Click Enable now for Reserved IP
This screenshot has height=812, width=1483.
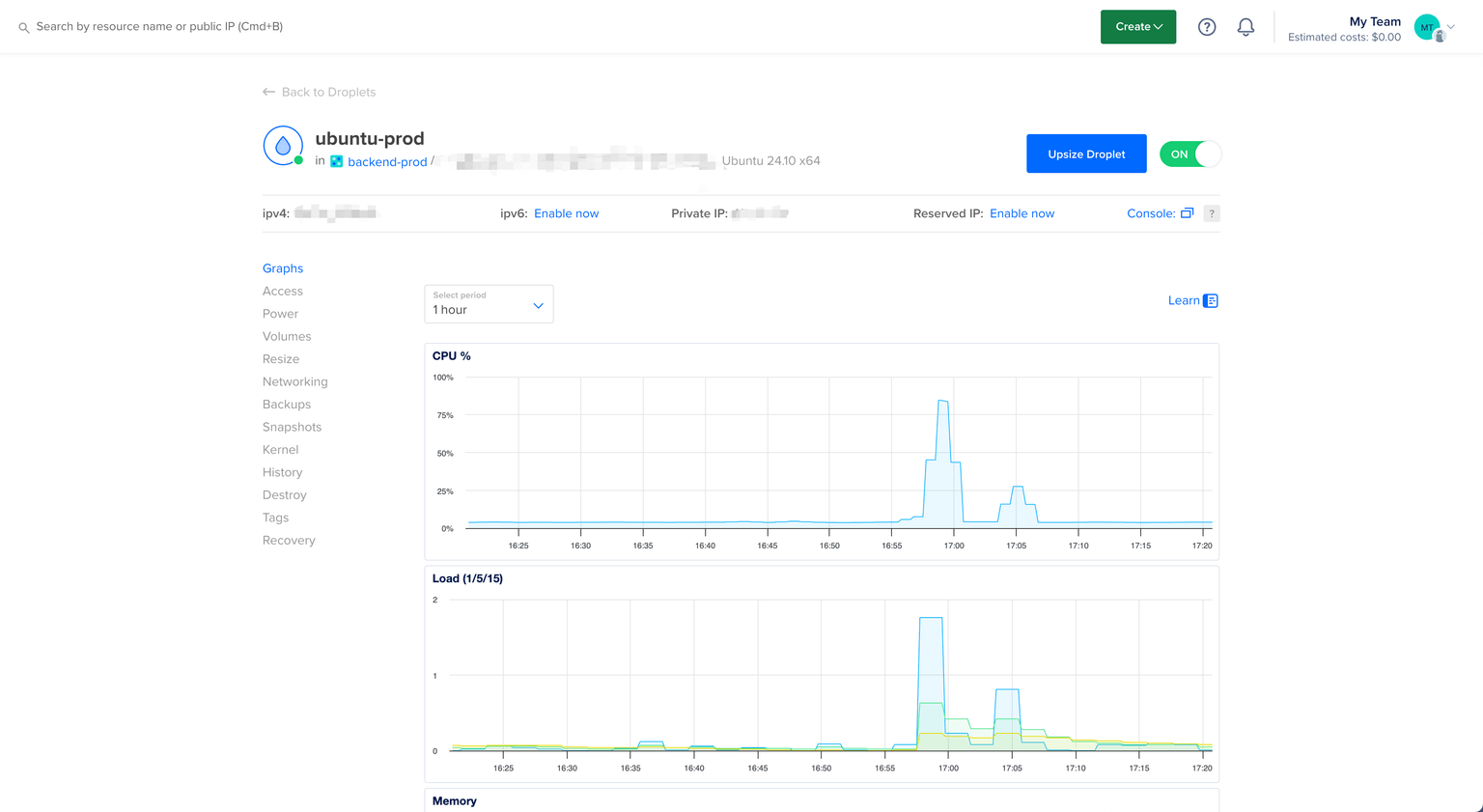1021,213
